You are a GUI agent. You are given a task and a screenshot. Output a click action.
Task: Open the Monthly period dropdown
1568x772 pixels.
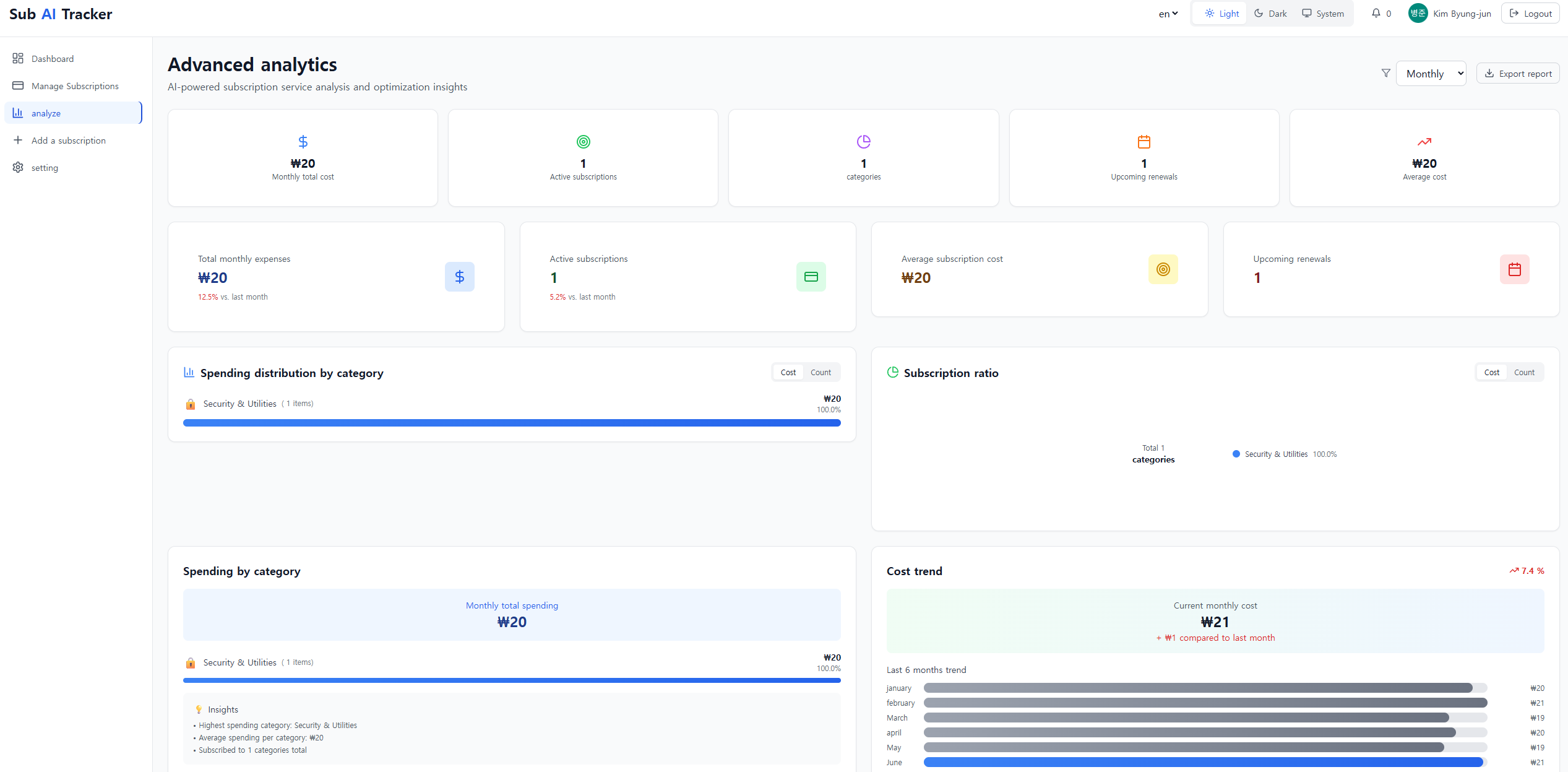(x=1431, y=73)
